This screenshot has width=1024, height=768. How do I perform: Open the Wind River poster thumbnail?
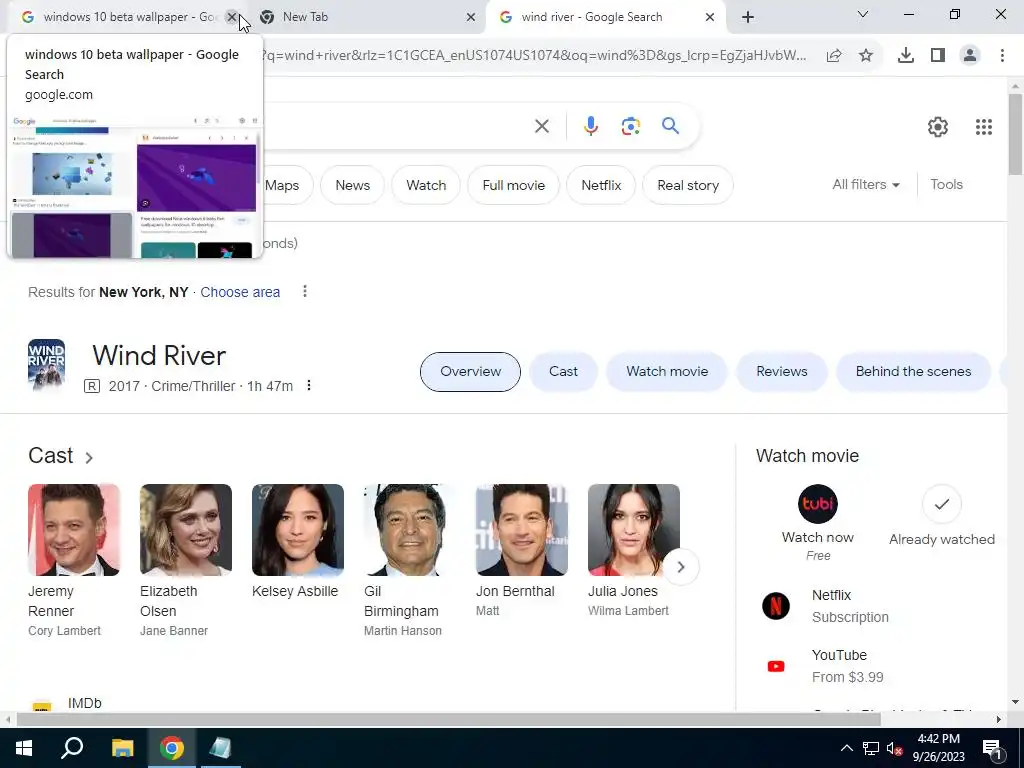click(46, 364)
